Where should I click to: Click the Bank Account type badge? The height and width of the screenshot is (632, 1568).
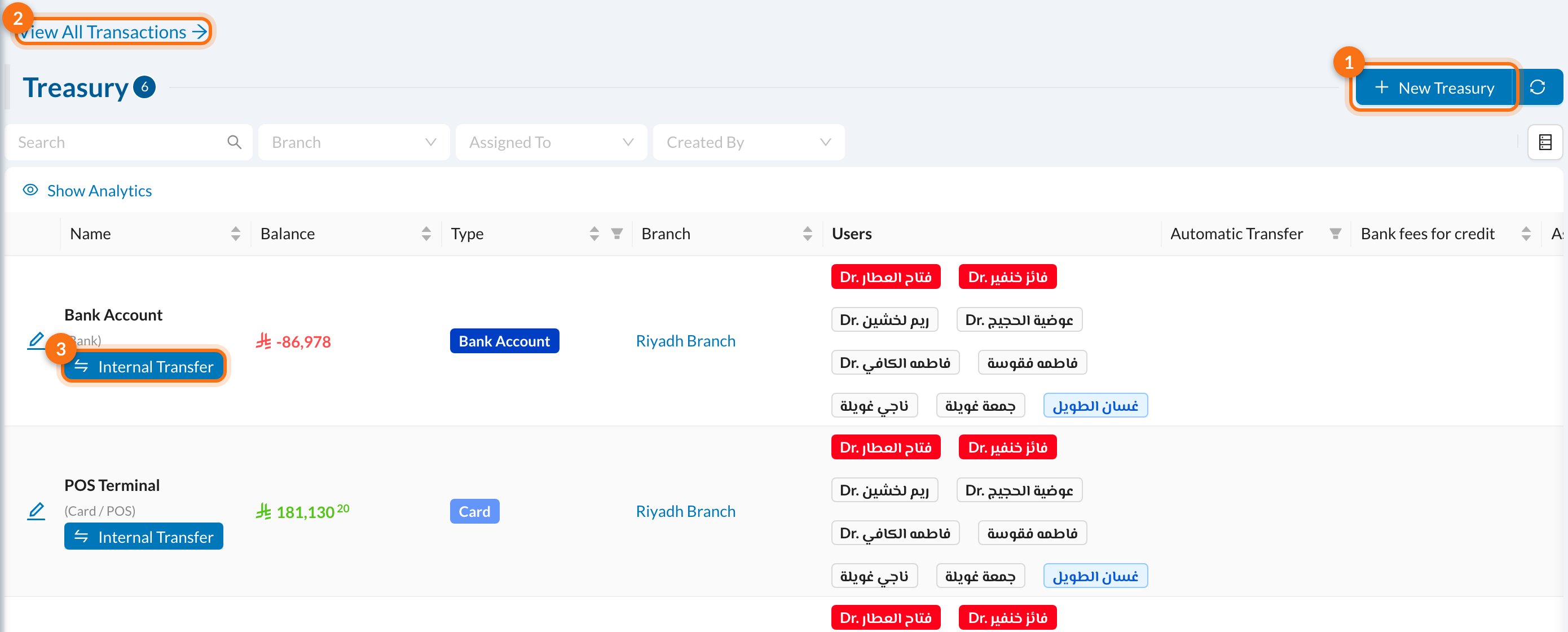[x=504, y=341]
